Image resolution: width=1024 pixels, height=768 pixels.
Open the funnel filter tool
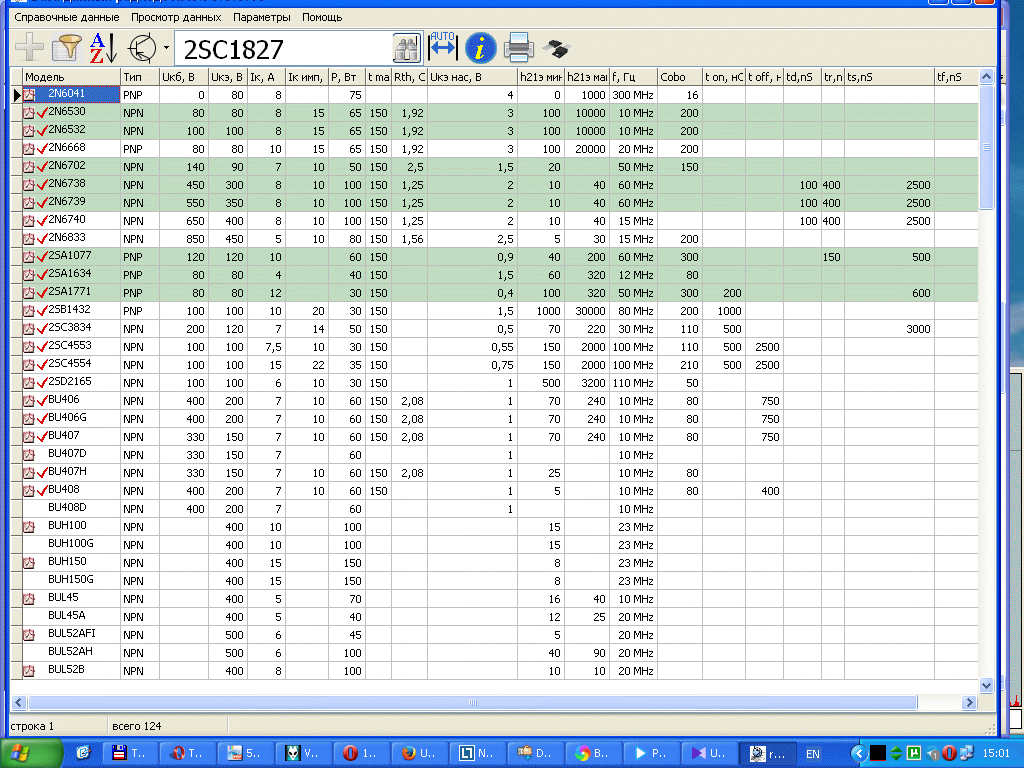click(66, 48)
